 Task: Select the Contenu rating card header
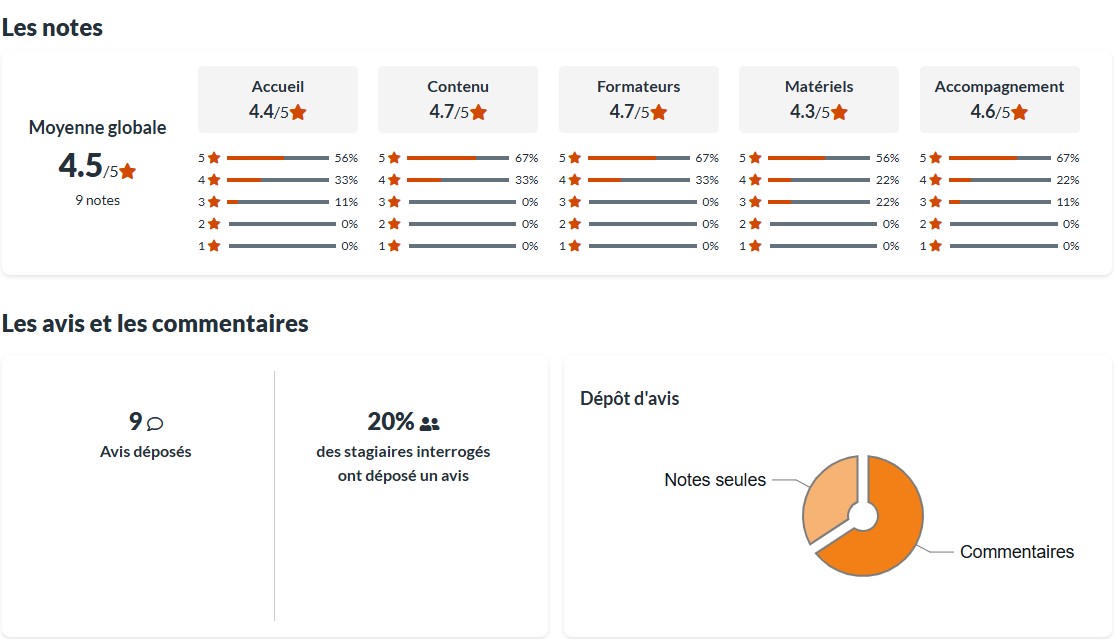[x=458, y=99]
